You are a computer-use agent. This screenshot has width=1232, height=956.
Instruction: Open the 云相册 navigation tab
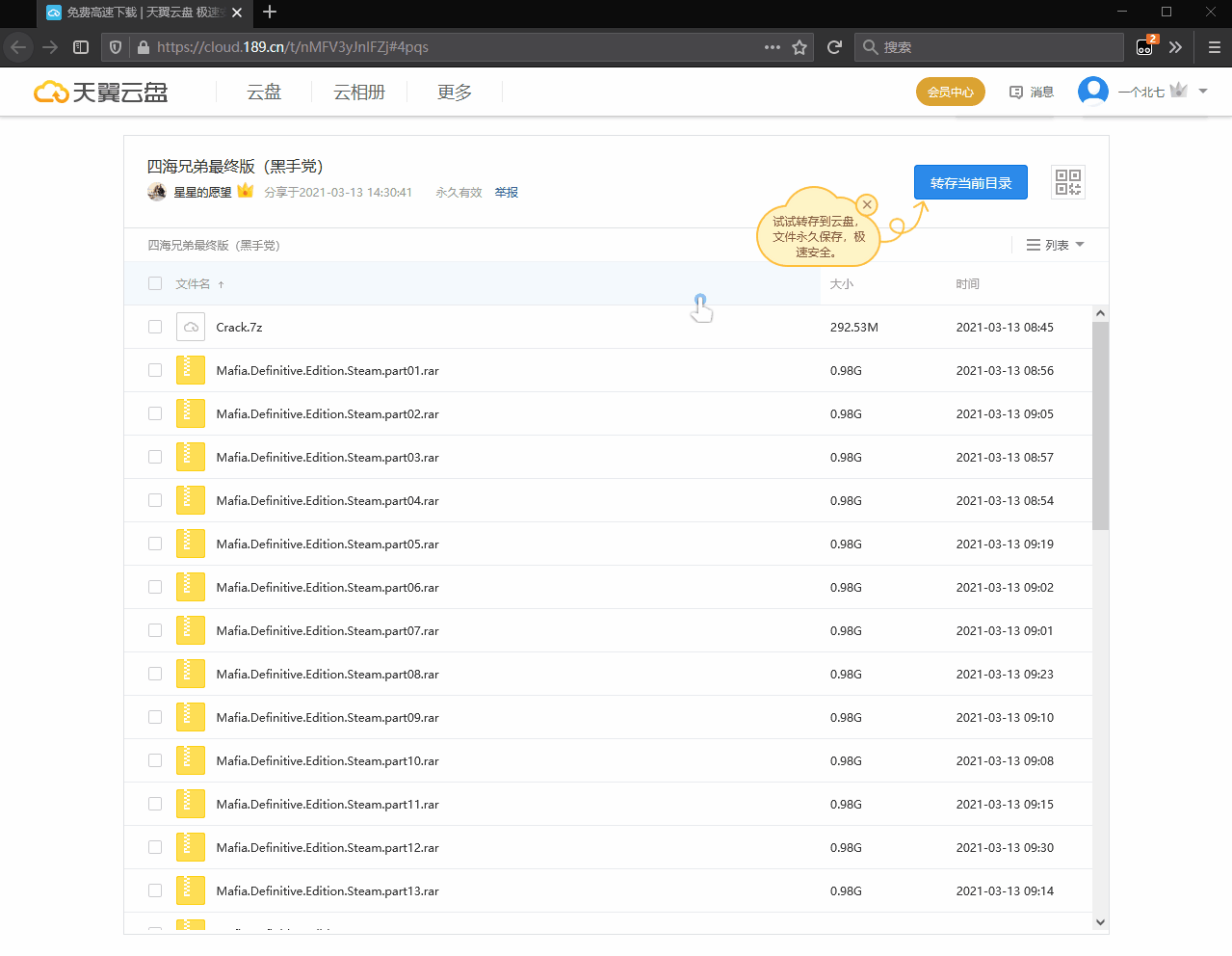tap(359, 92)
